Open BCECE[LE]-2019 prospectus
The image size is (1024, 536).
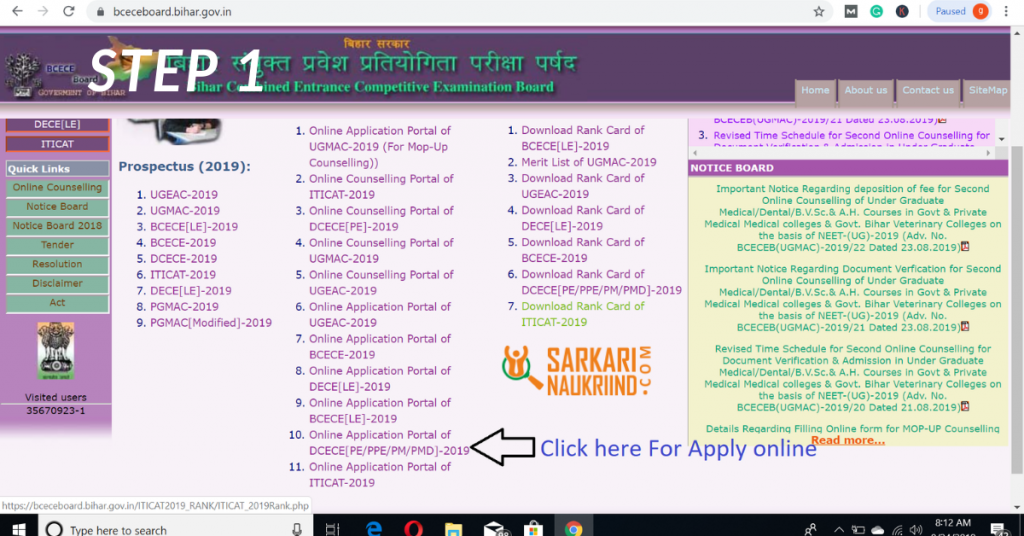tap(194, 227)
